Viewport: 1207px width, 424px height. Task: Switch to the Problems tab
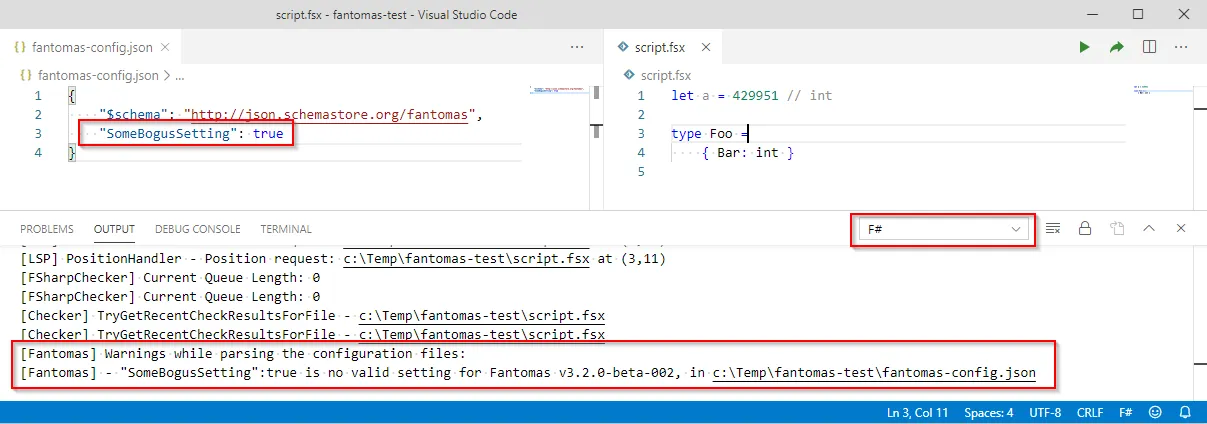[47, 229]
